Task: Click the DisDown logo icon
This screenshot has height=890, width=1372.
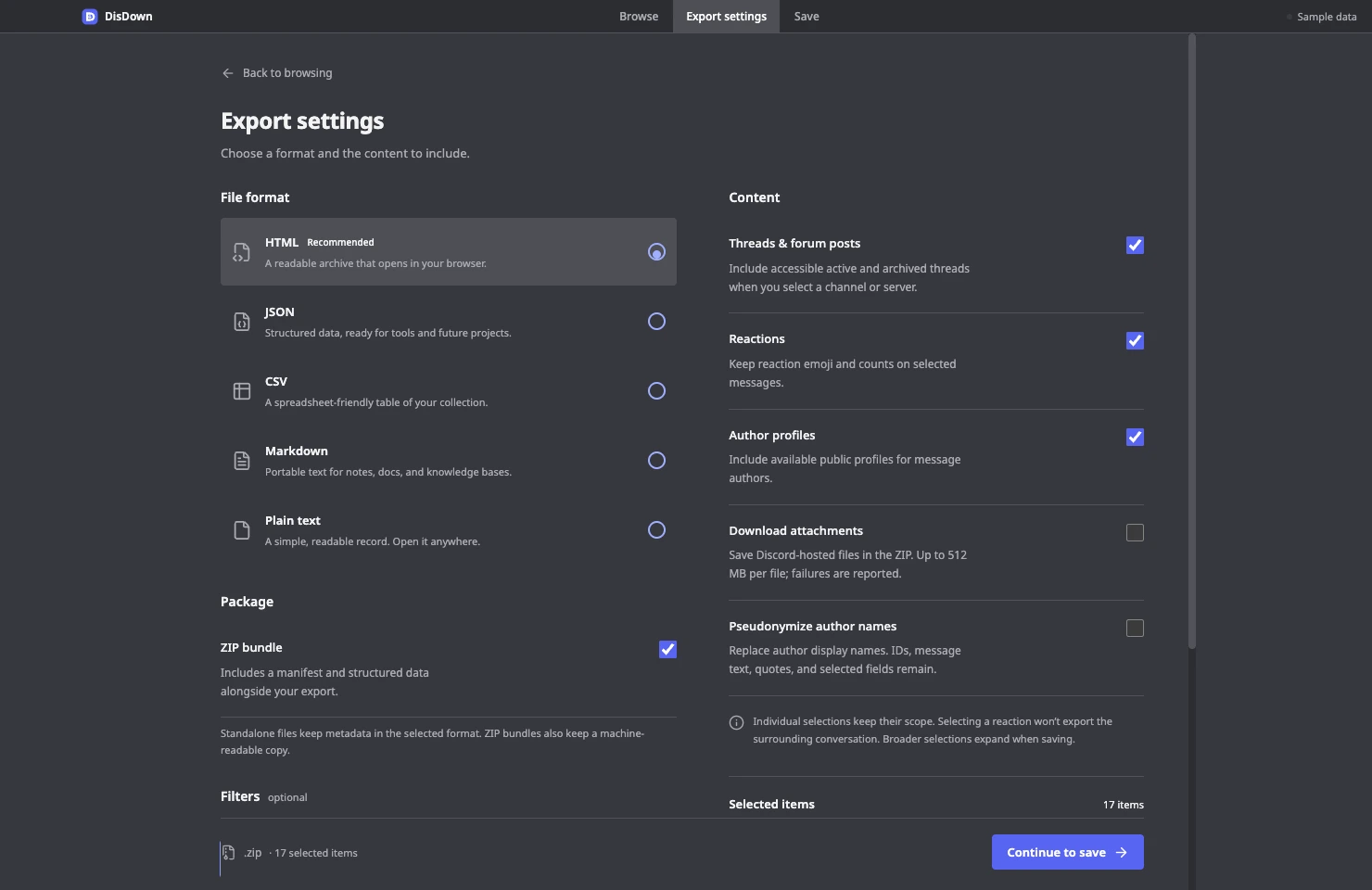Action: [x=90, y=17]
